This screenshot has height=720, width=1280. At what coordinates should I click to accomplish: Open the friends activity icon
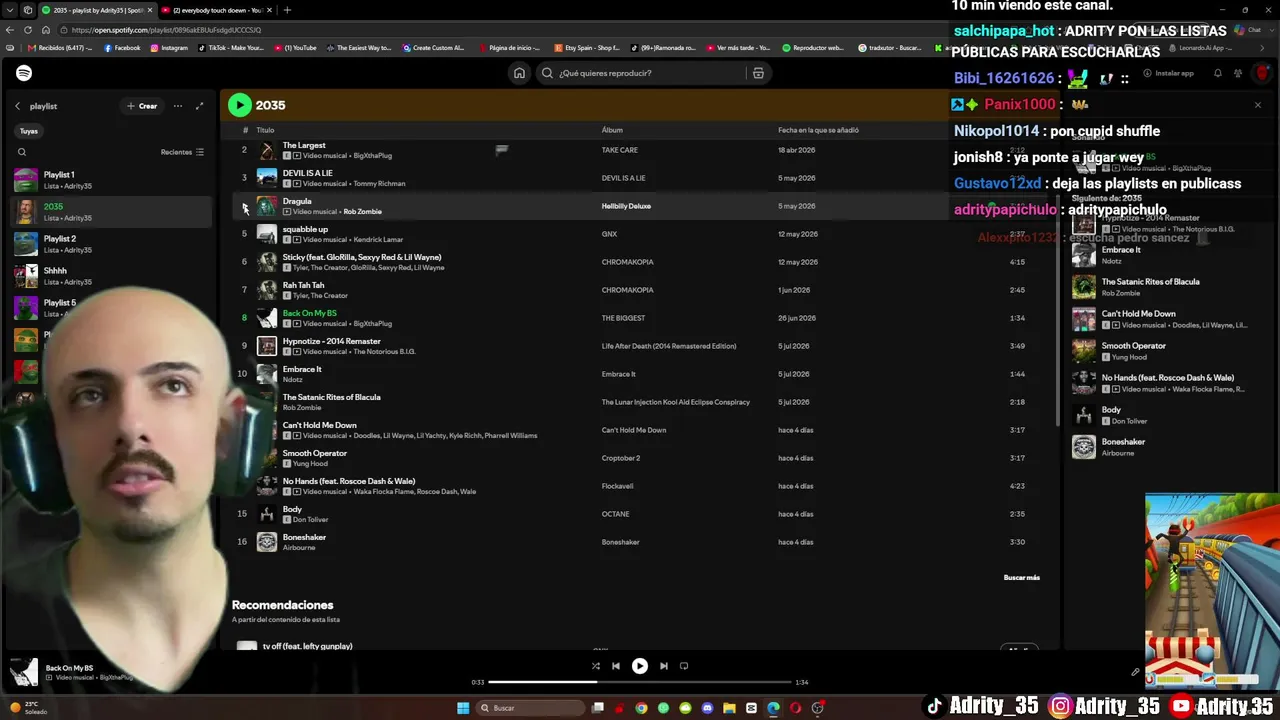tap(1238, 73)
